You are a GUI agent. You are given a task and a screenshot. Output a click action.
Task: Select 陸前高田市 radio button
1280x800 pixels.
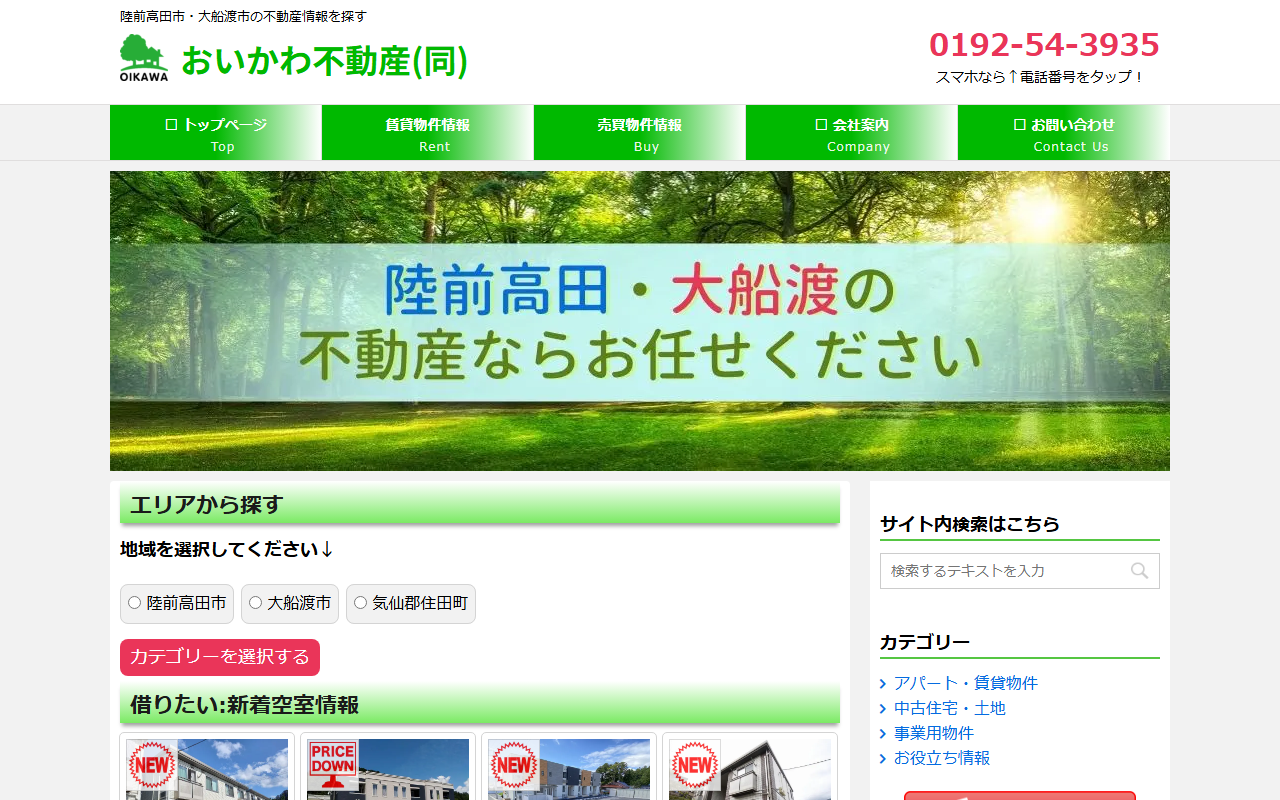(x=134, y=603)
